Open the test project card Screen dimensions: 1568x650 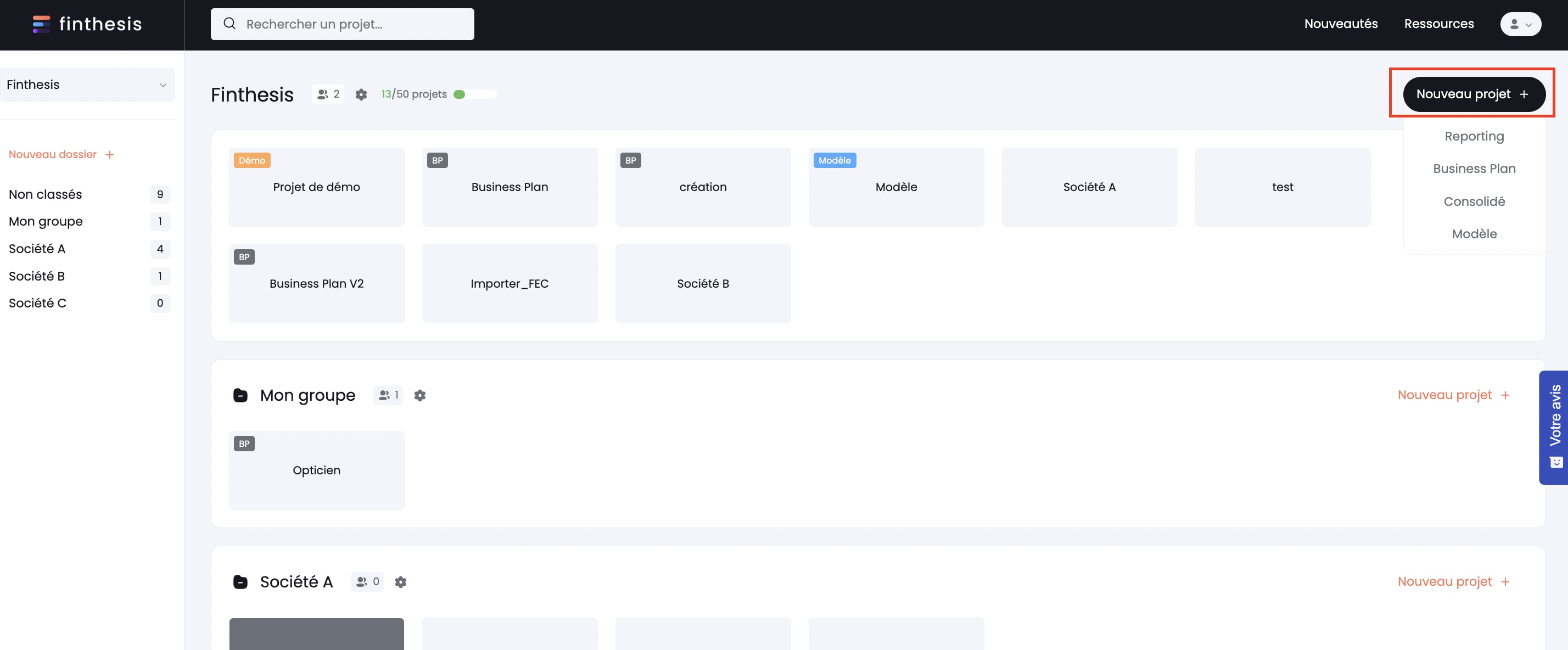(x=1283, y=187)
